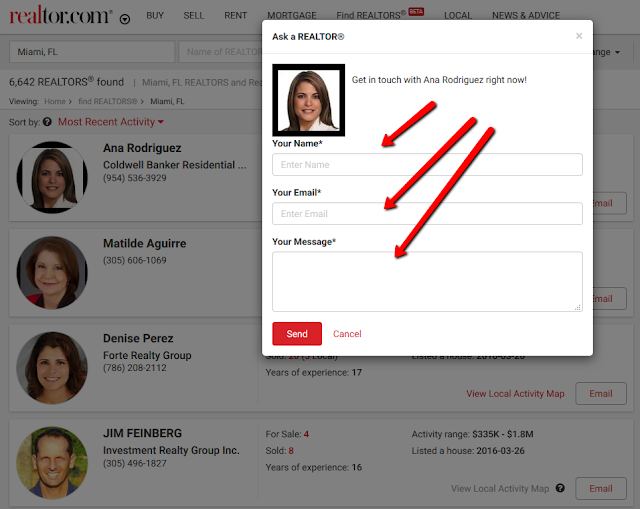Click phone number (305) 606-1069
The height and width of the screenshot is (509, 640).
(x=135, y=260)
